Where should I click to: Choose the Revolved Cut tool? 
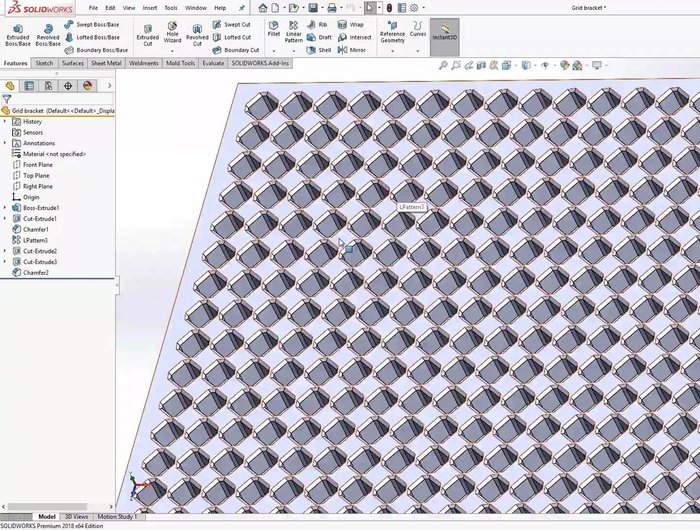click(197, 34)
